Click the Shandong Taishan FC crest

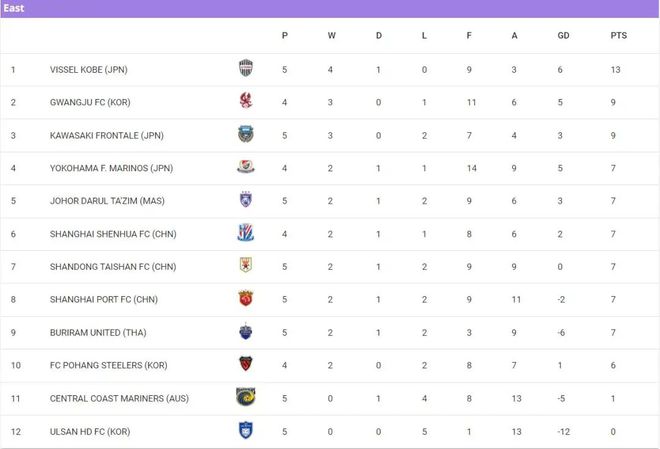(246, 265)
